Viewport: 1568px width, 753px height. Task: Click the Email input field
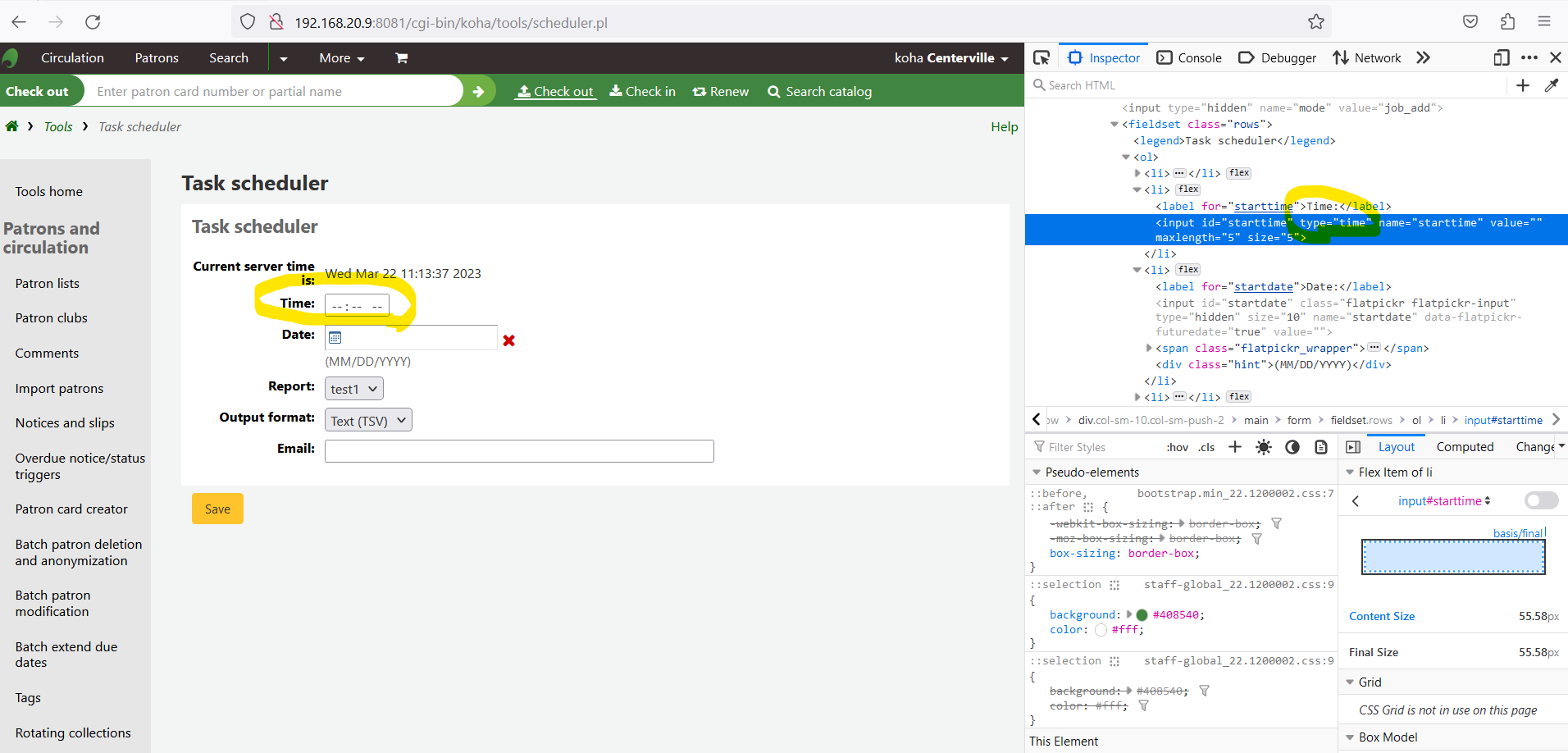(x=519, y=451)
